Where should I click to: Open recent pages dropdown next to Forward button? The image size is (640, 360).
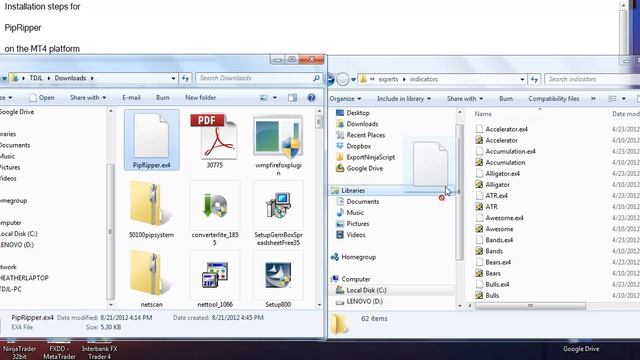pos(353,79)
